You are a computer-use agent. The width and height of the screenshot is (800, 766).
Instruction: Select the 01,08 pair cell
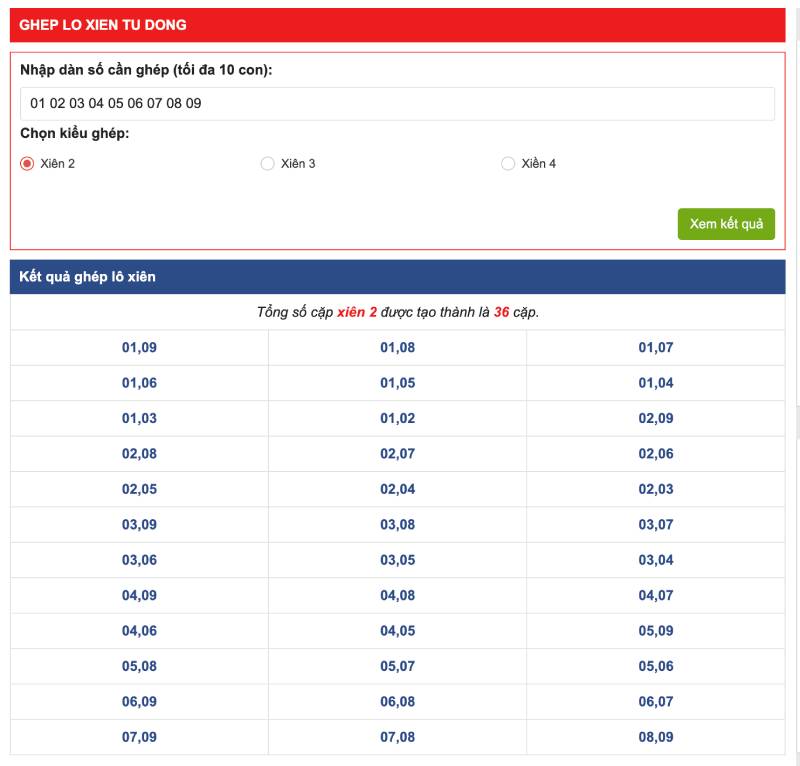point(397,348)
